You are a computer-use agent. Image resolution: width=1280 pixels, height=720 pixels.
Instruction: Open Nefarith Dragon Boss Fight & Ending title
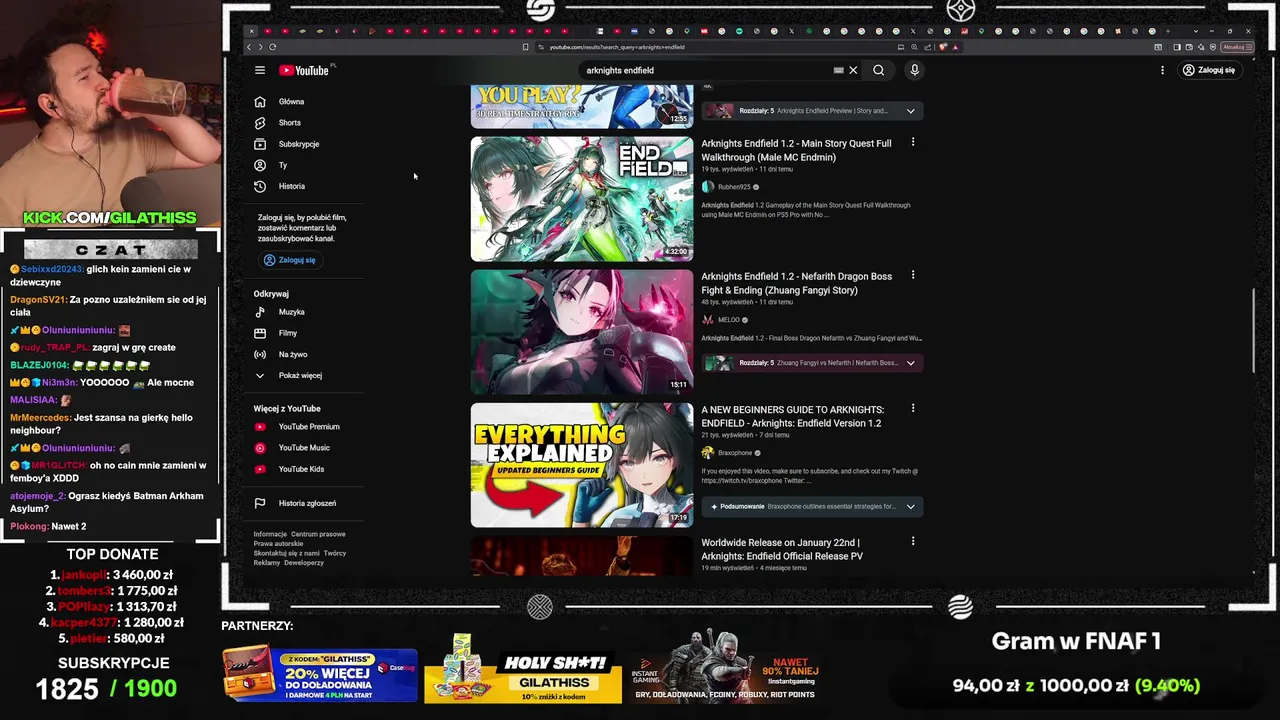[x=796, y=283]
